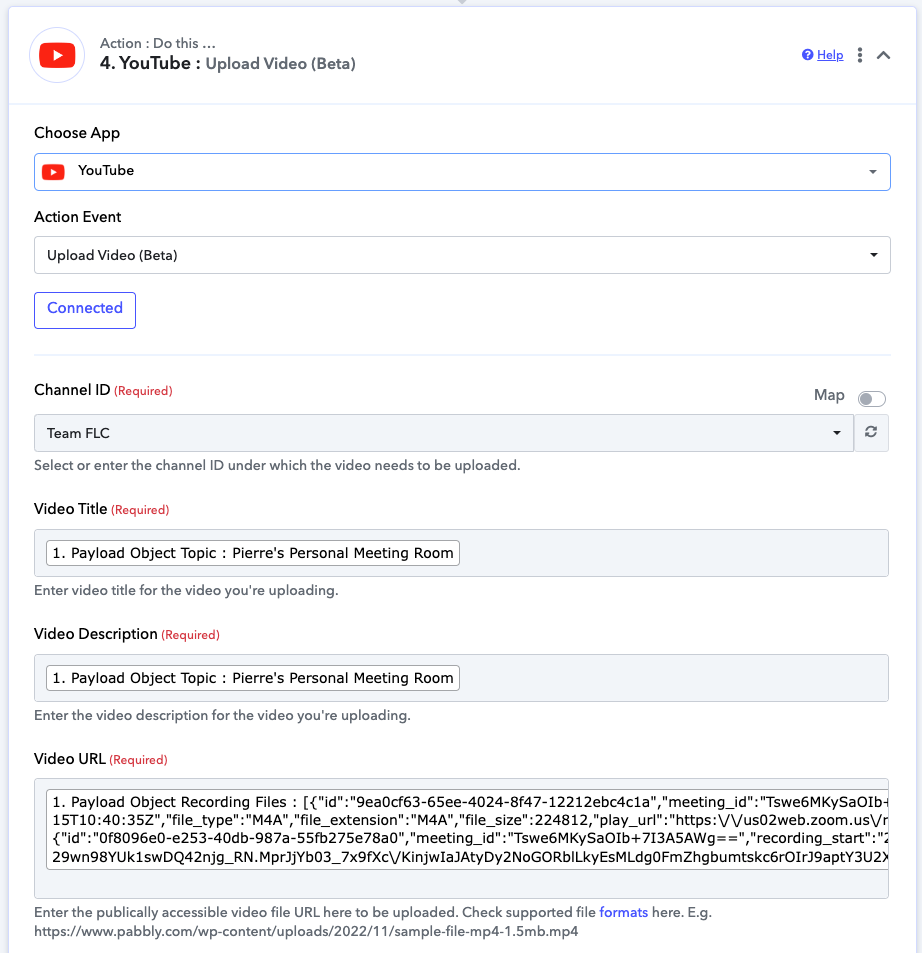Collapse the YouTube action step
922x953 pixels.
point(883,55)
